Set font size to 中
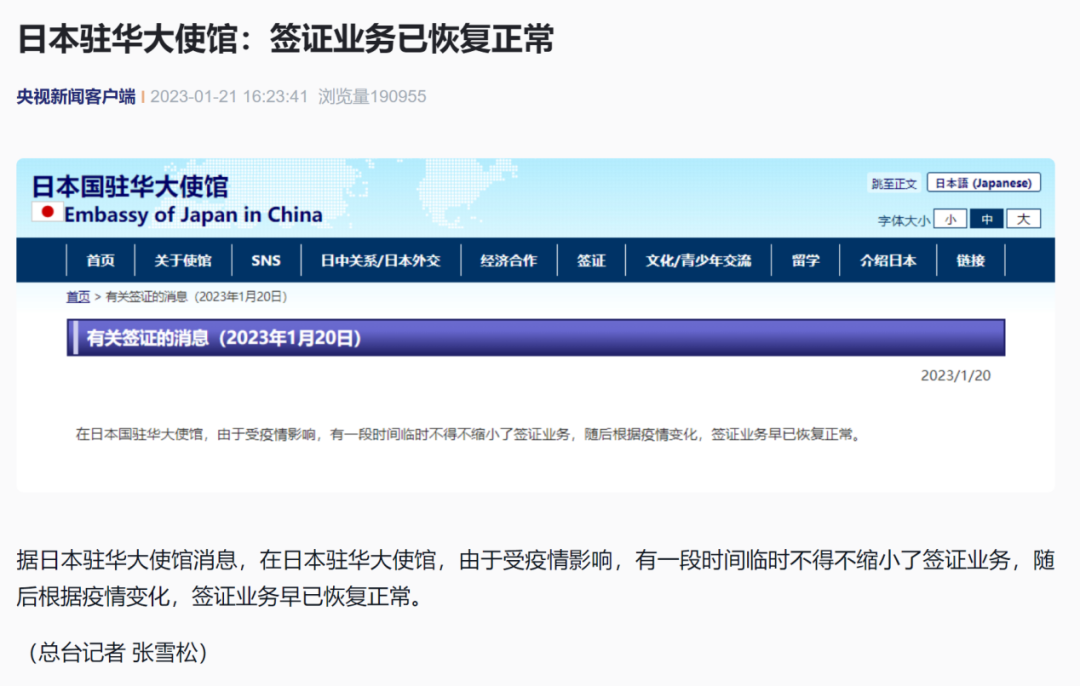This screenshot has width=1080, height=686. (x=986, y=219)
